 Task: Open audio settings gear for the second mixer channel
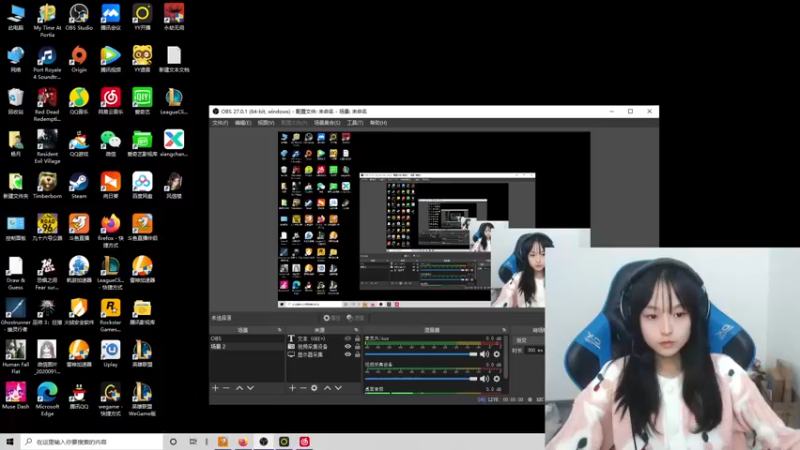click(x=496, y=379)
